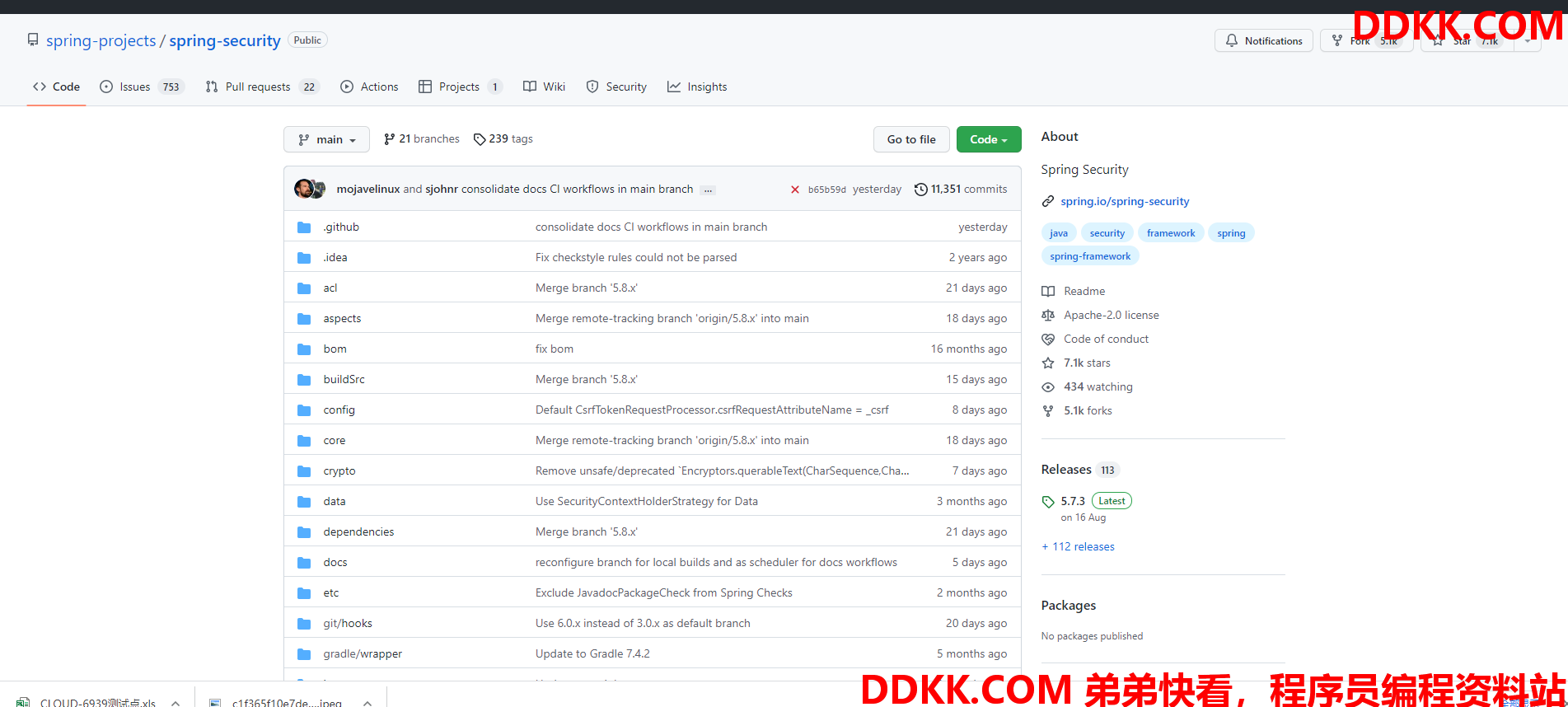Click the link icon beside spring.io URL
1568x707 pixels.
[1048, 201]
